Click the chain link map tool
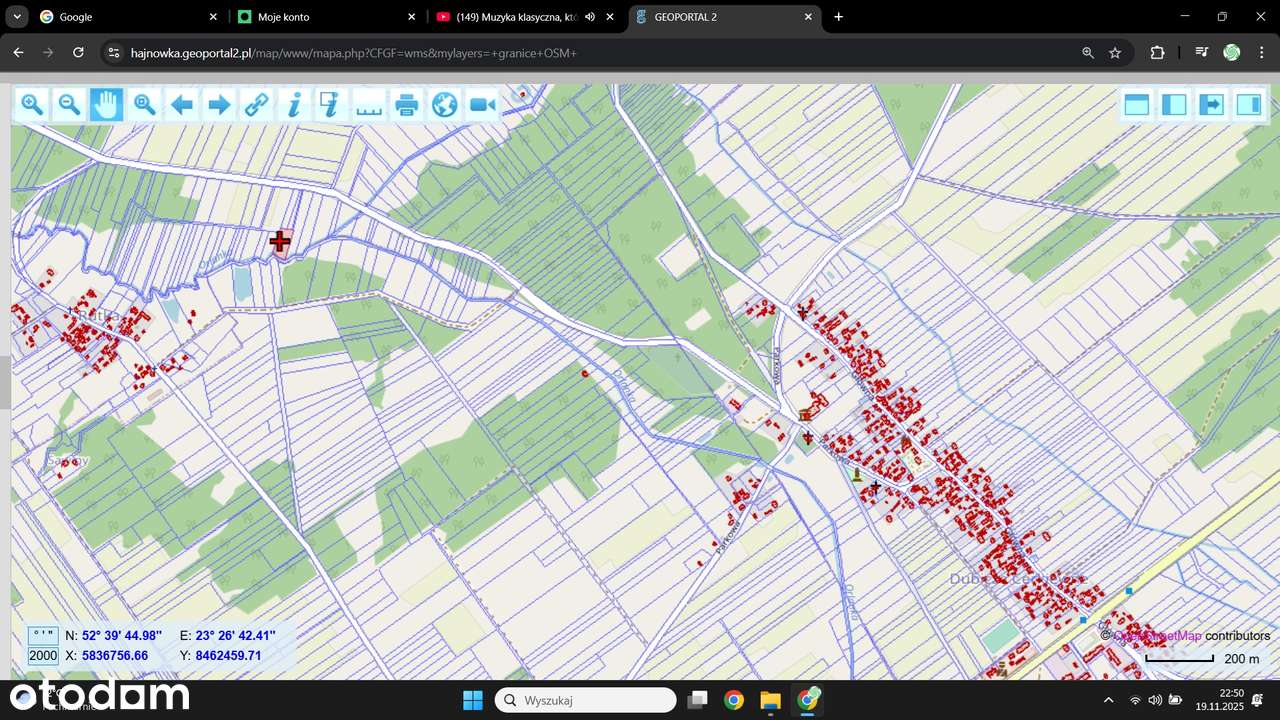 tap(257, 104)
